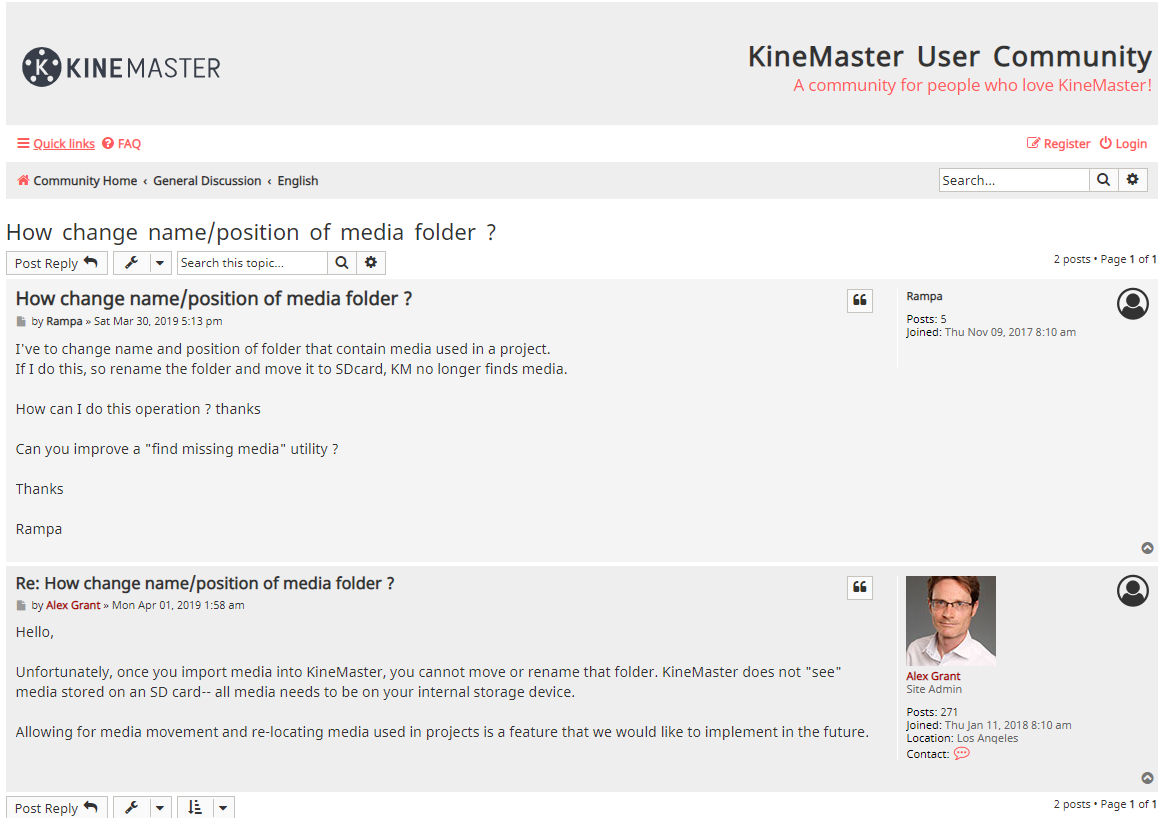This screenshot has height=818, width=1162.
Task: Expand the top topic tools dropdown arrow
Action: (160, 263)
